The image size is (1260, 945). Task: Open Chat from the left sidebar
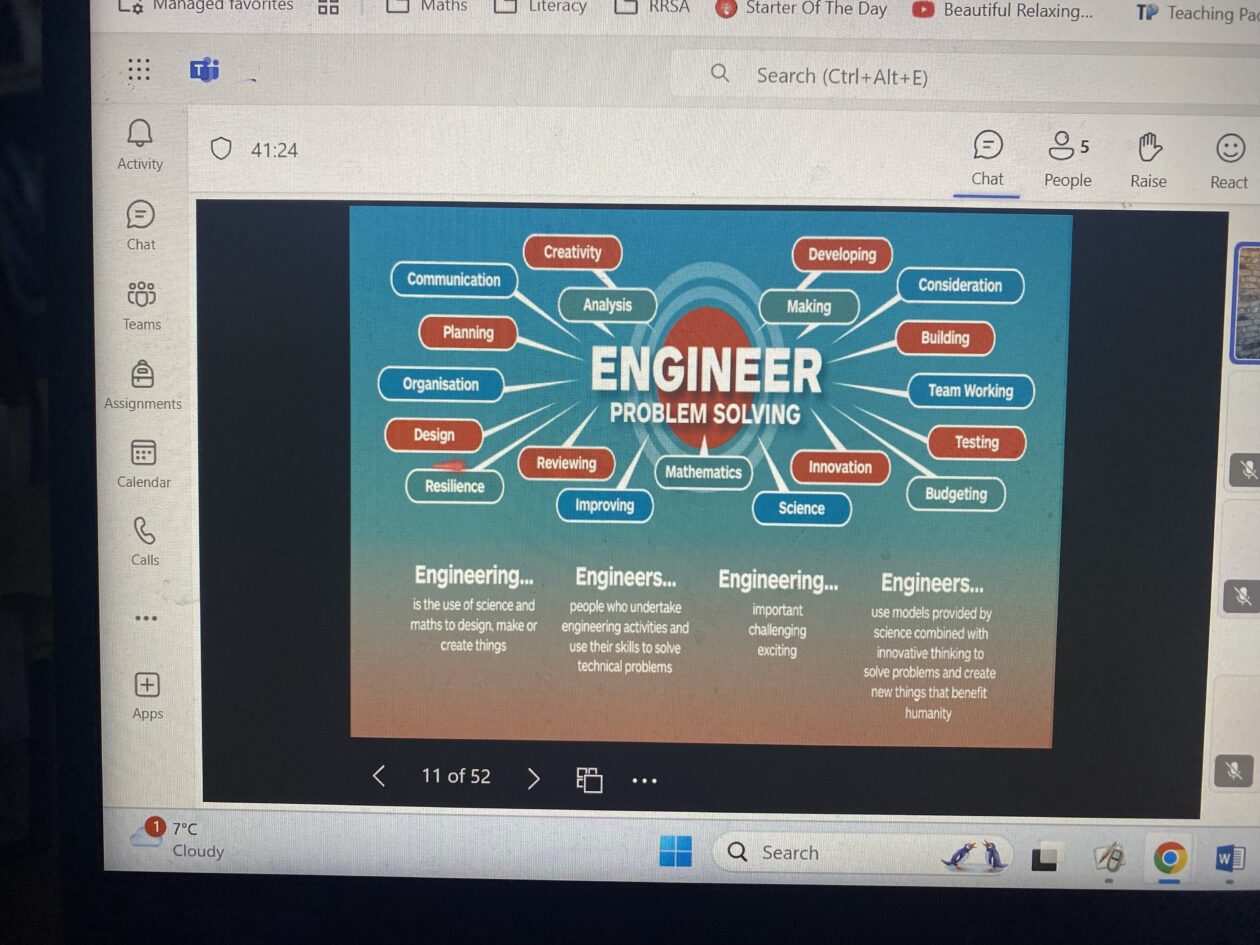point(141,224)
